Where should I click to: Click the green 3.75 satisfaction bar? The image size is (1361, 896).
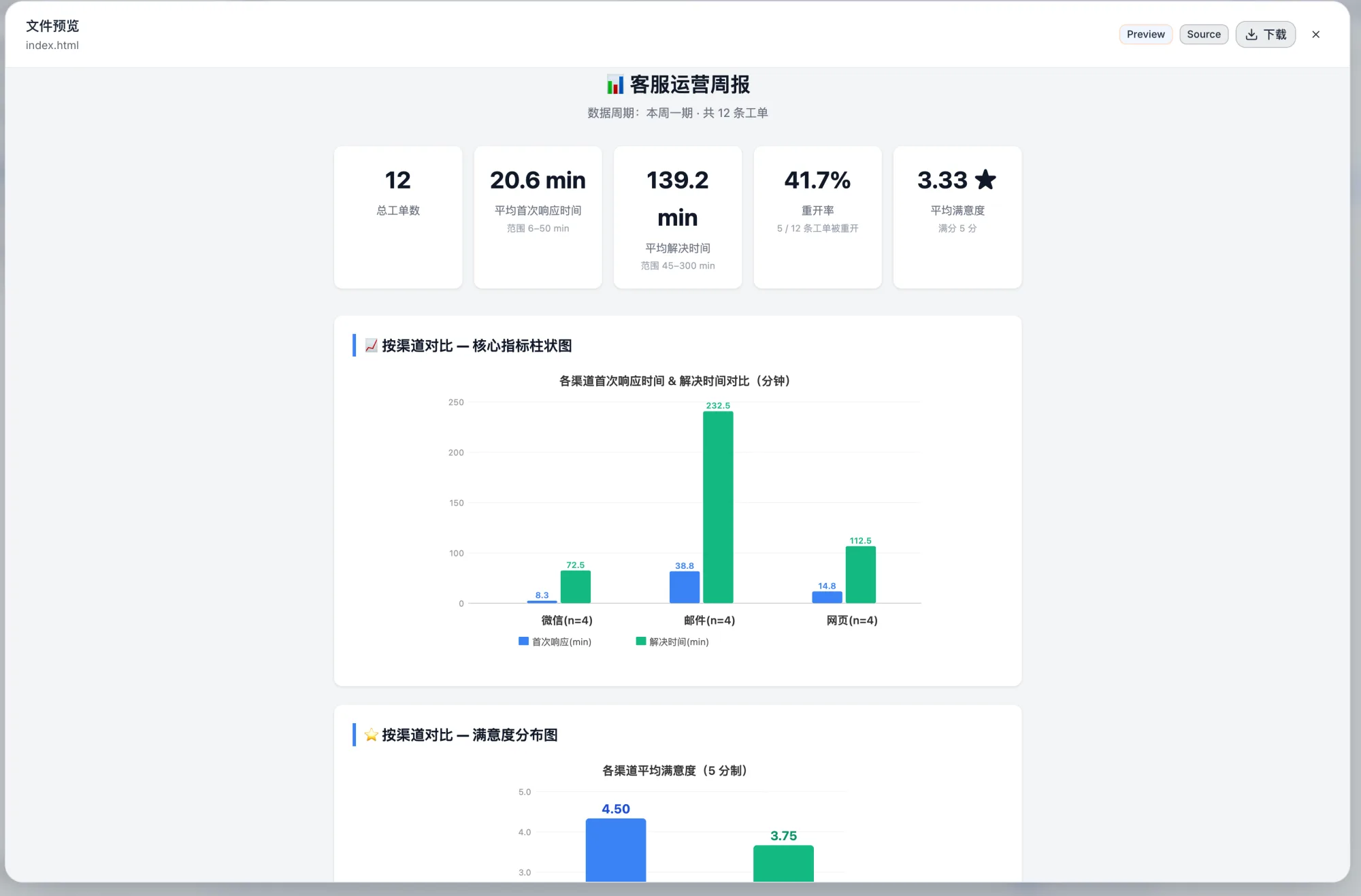tap(783, 864)
